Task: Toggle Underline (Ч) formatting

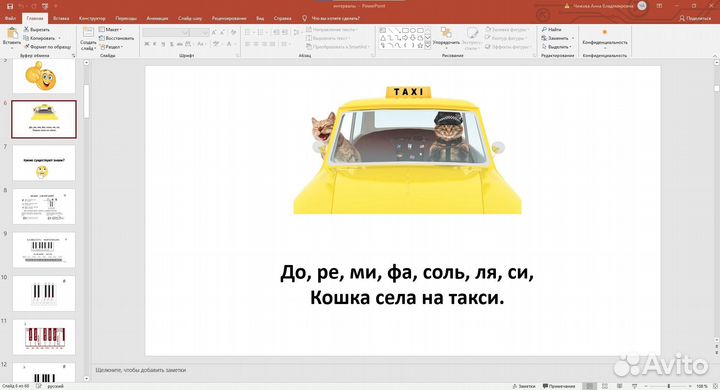Action: (163, 44)
